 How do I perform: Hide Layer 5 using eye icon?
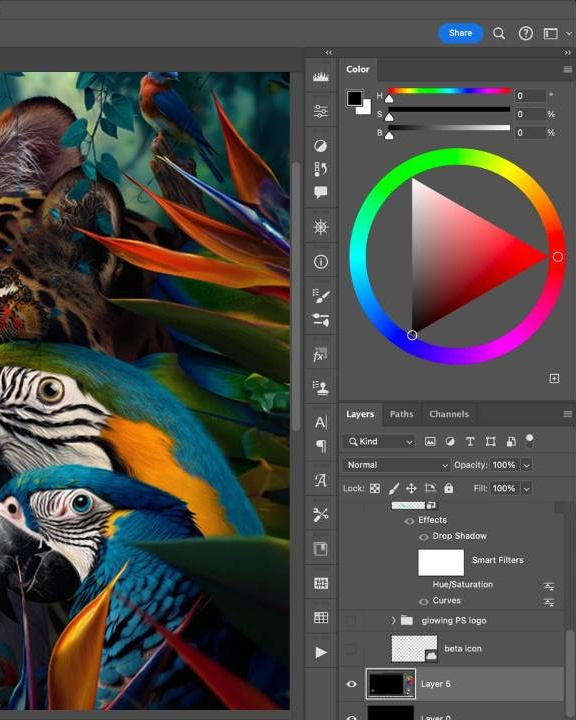pyautogui.click(x=351, y=684)
